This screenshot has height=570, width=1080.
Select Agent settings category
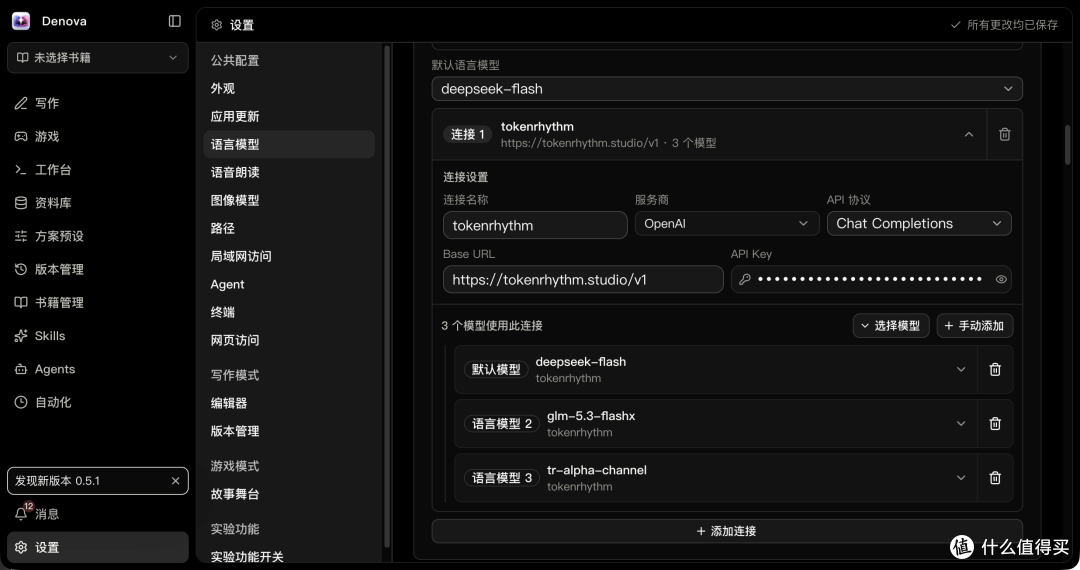pyautogui.click(x=289, y=284)
